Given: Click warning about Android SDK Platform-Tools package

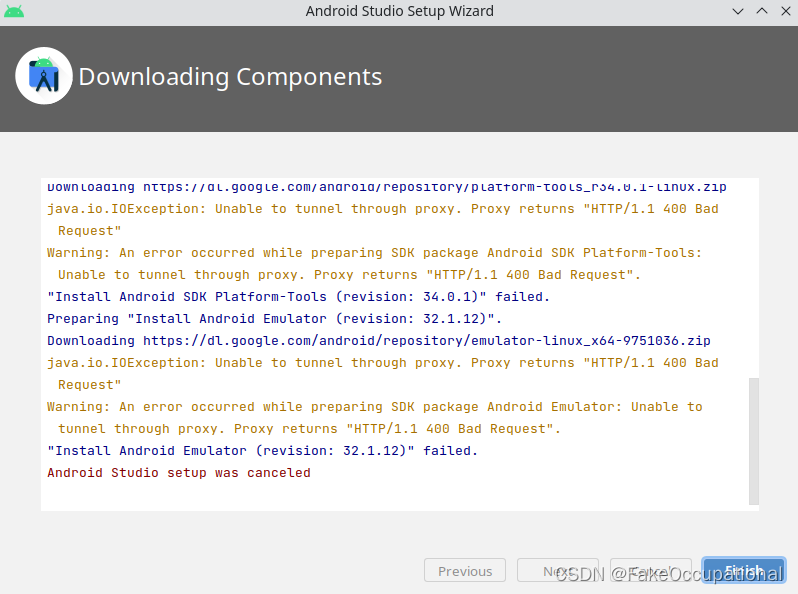Looking at the screenshot, I should pyautogui.click(x=374, y=264).
